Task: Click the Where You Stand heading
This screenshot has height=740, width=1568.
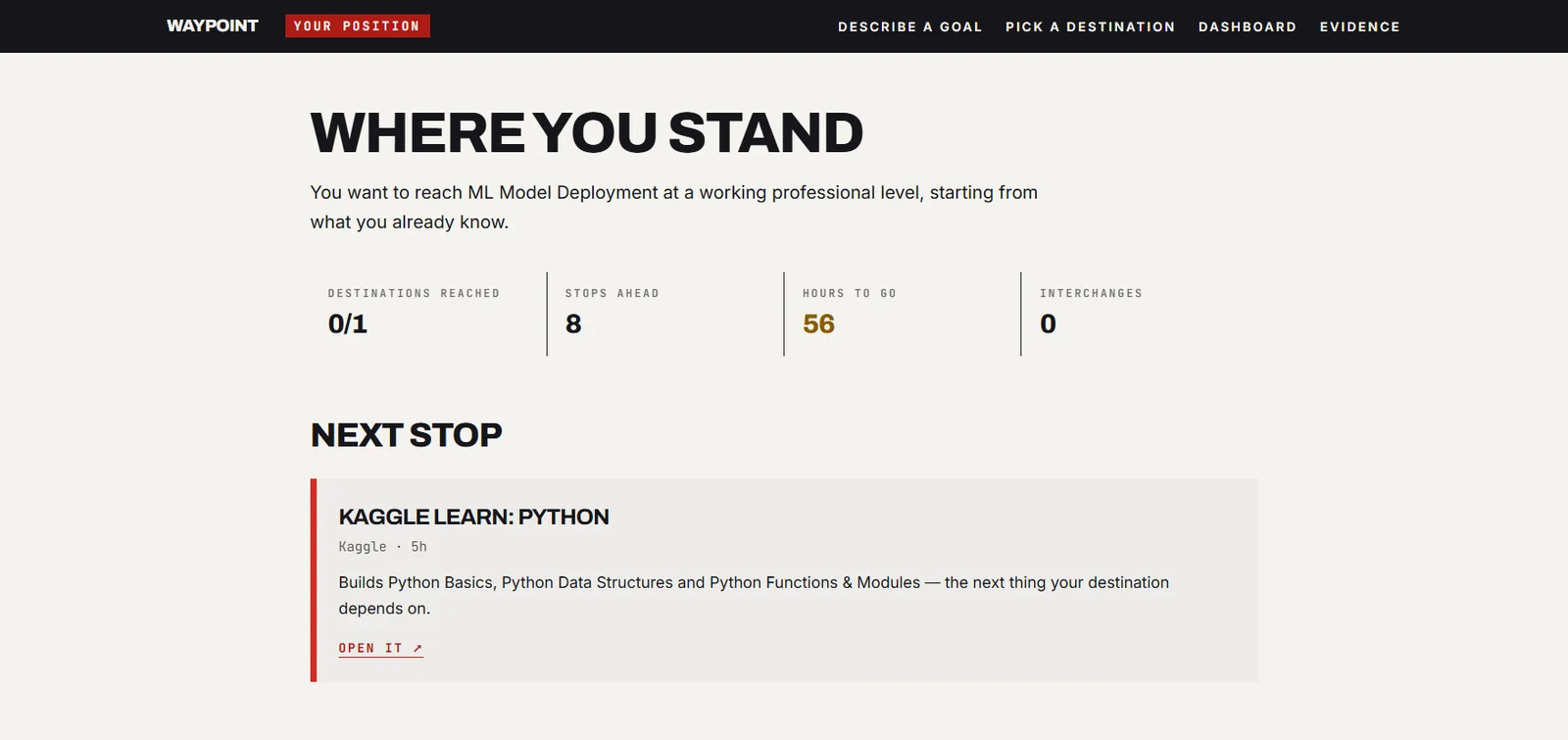Action: click(586, 132)
